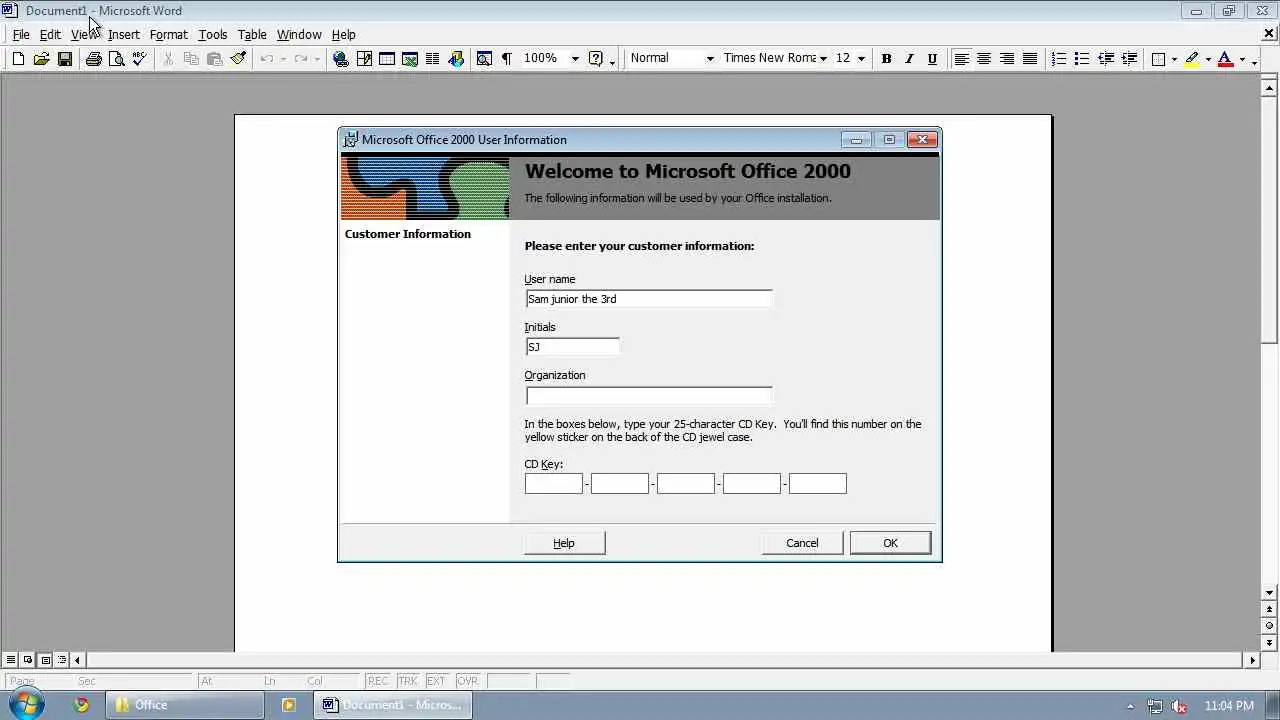Justify the paragraph text

1030,59
